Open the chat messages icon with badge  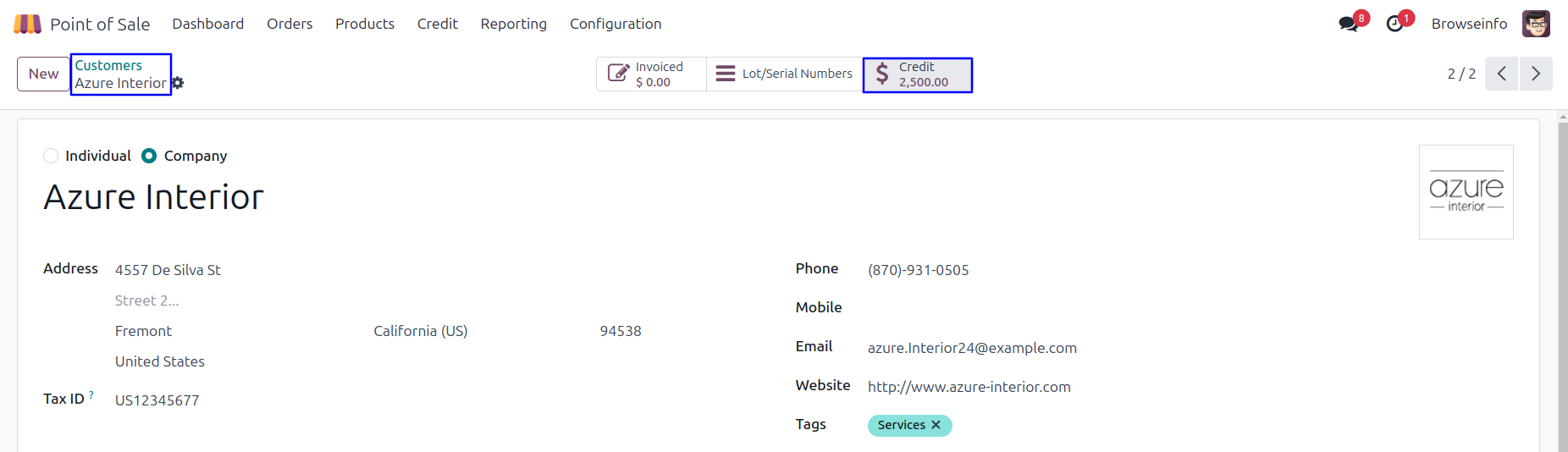point(1349,24)
